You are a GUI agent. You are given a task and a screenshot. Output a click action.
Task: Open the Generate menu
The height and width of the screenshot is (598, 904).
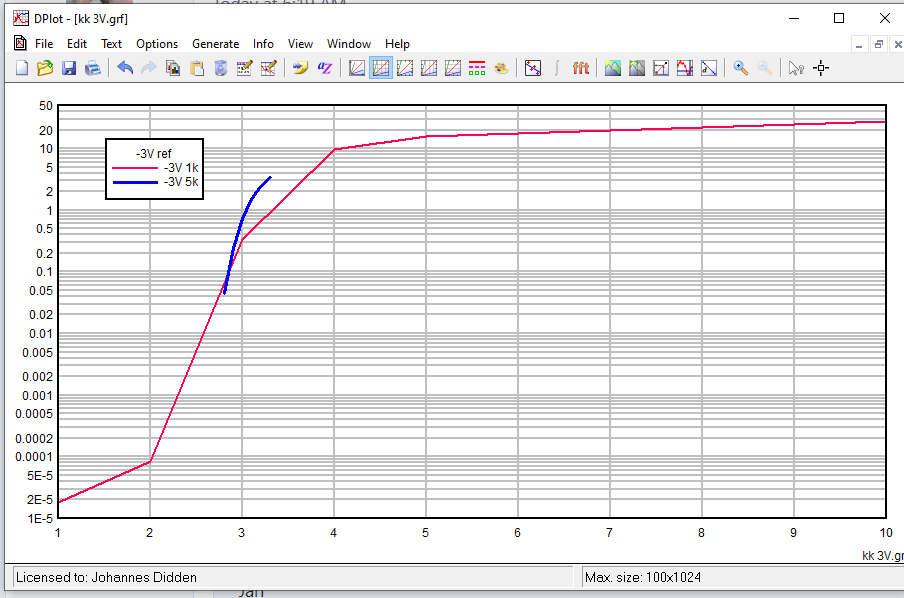pyautogui.click(x=216, y=44)
